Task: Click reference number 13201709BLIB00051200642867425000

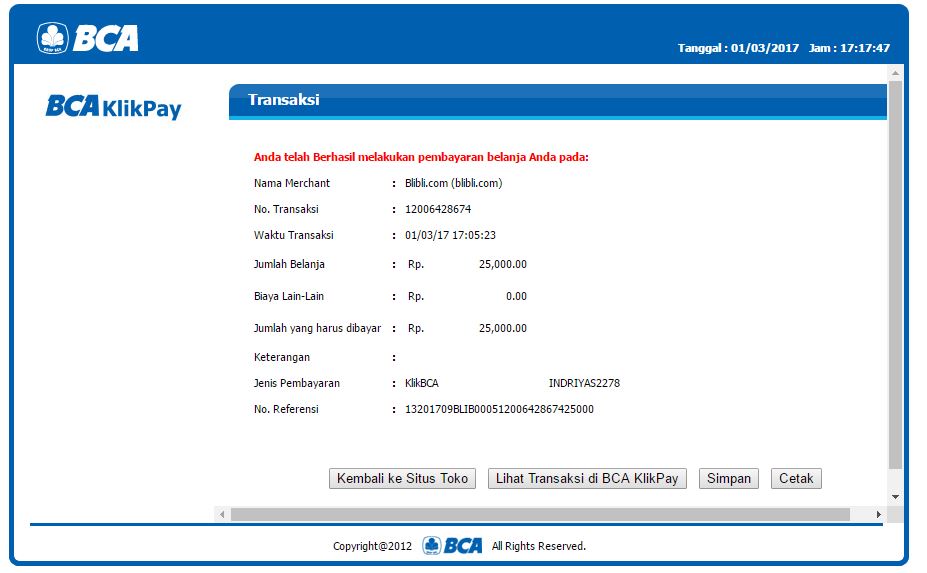Action: (x=499, y=409)
